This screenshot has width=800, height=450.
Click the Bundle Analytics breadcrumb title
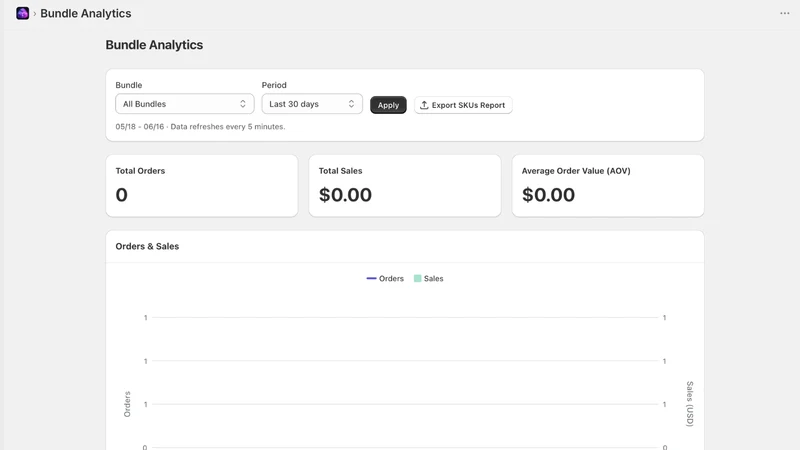(x=86, y=13)
